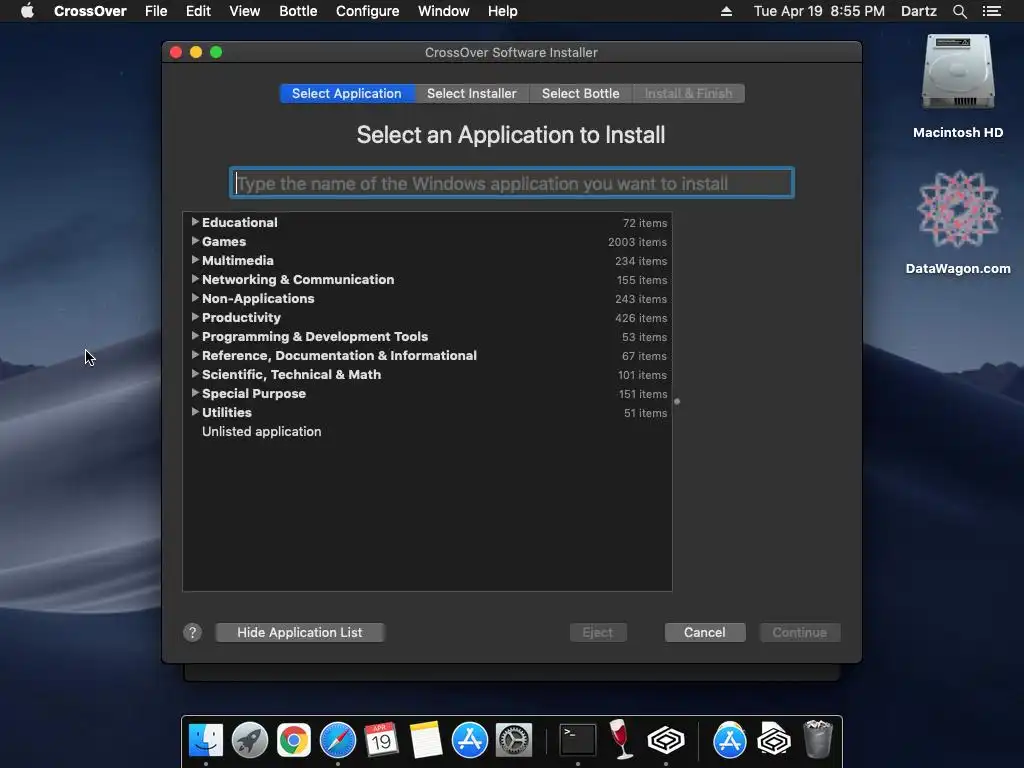Switch to the Select Bottle tab
This screenshot has width=1024, height=768.
pyautogui.click(x=581, y=93)
